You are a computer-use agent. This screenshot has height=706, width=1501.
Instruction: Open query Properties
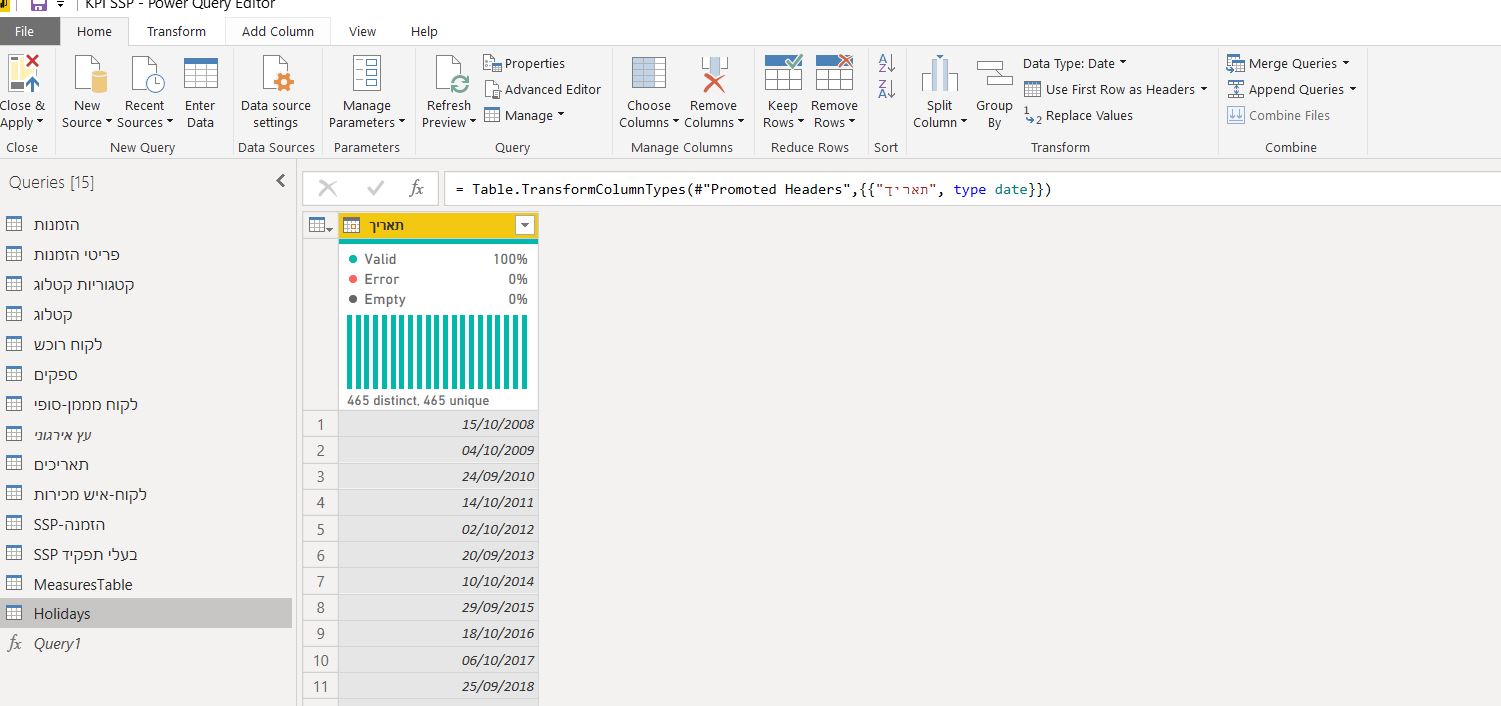(x=525, y=63)
